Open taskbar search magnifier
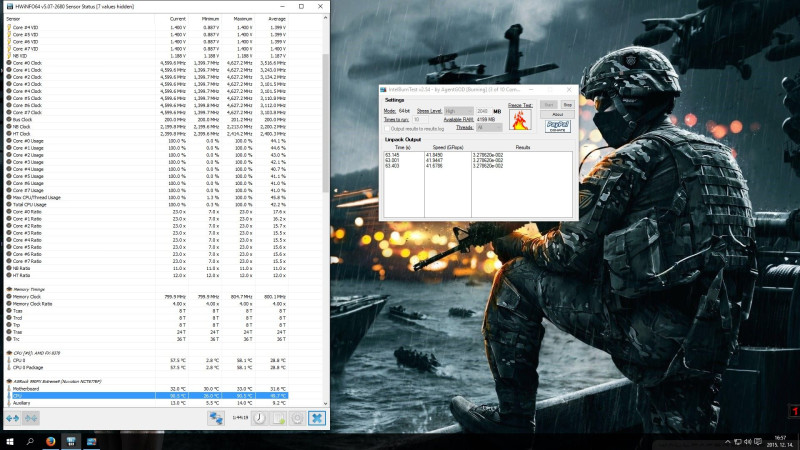This screenshot has height=450, width=800. (30, 442)
